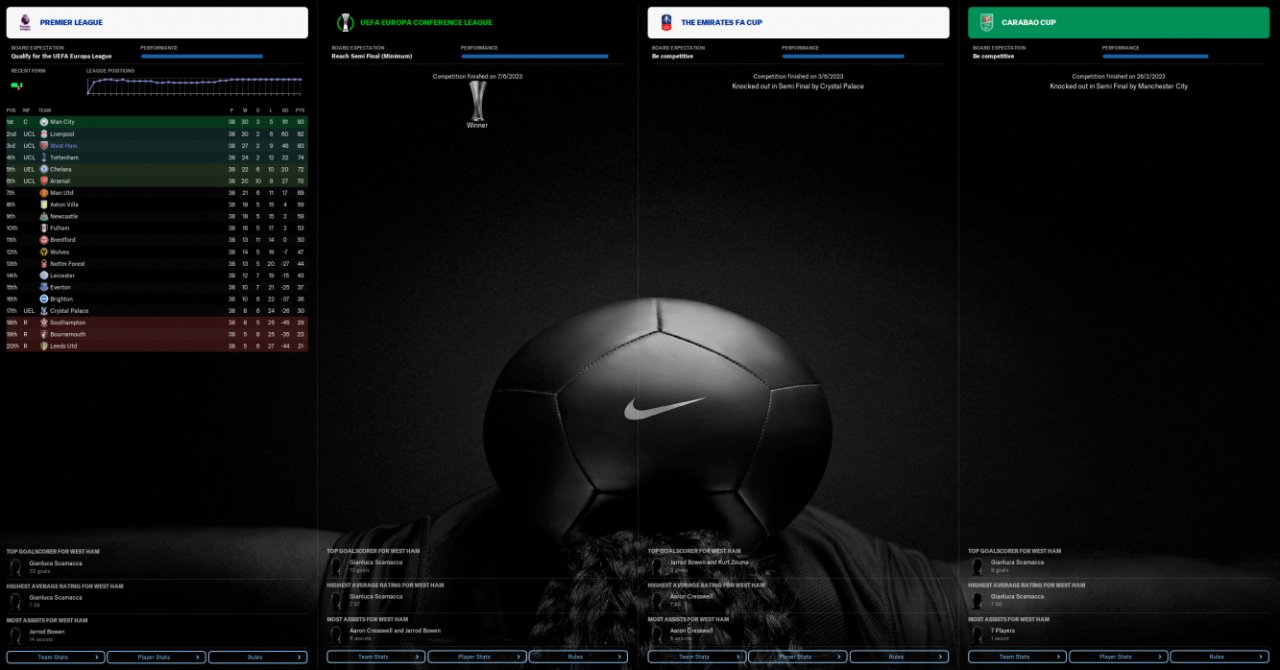Click the Wolves club badge

[x=44, y=252]
